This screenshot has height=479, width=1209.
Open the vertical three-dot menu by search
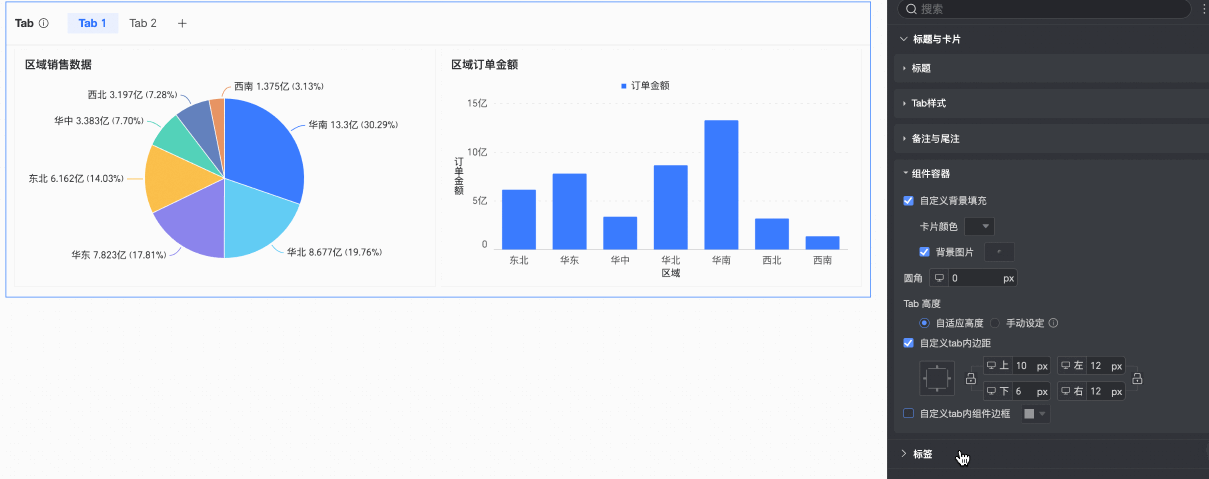pos(1202,9)
